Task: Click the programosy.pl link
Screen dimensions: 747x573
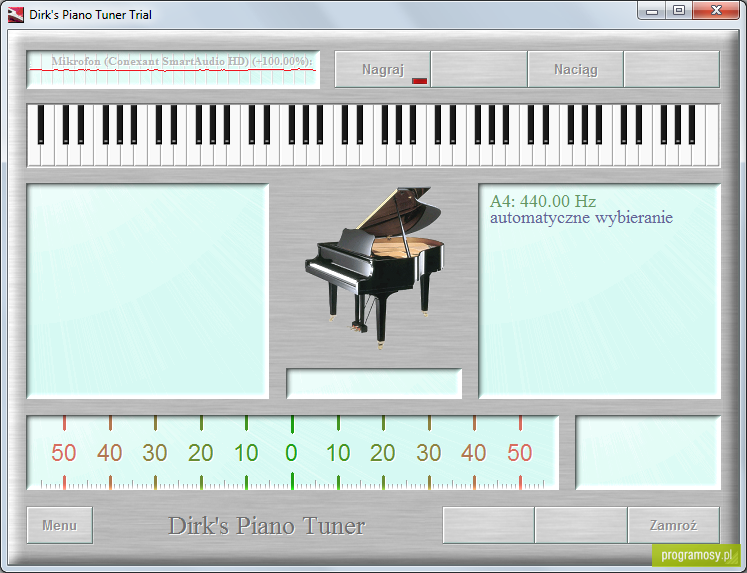Action: 697,555
